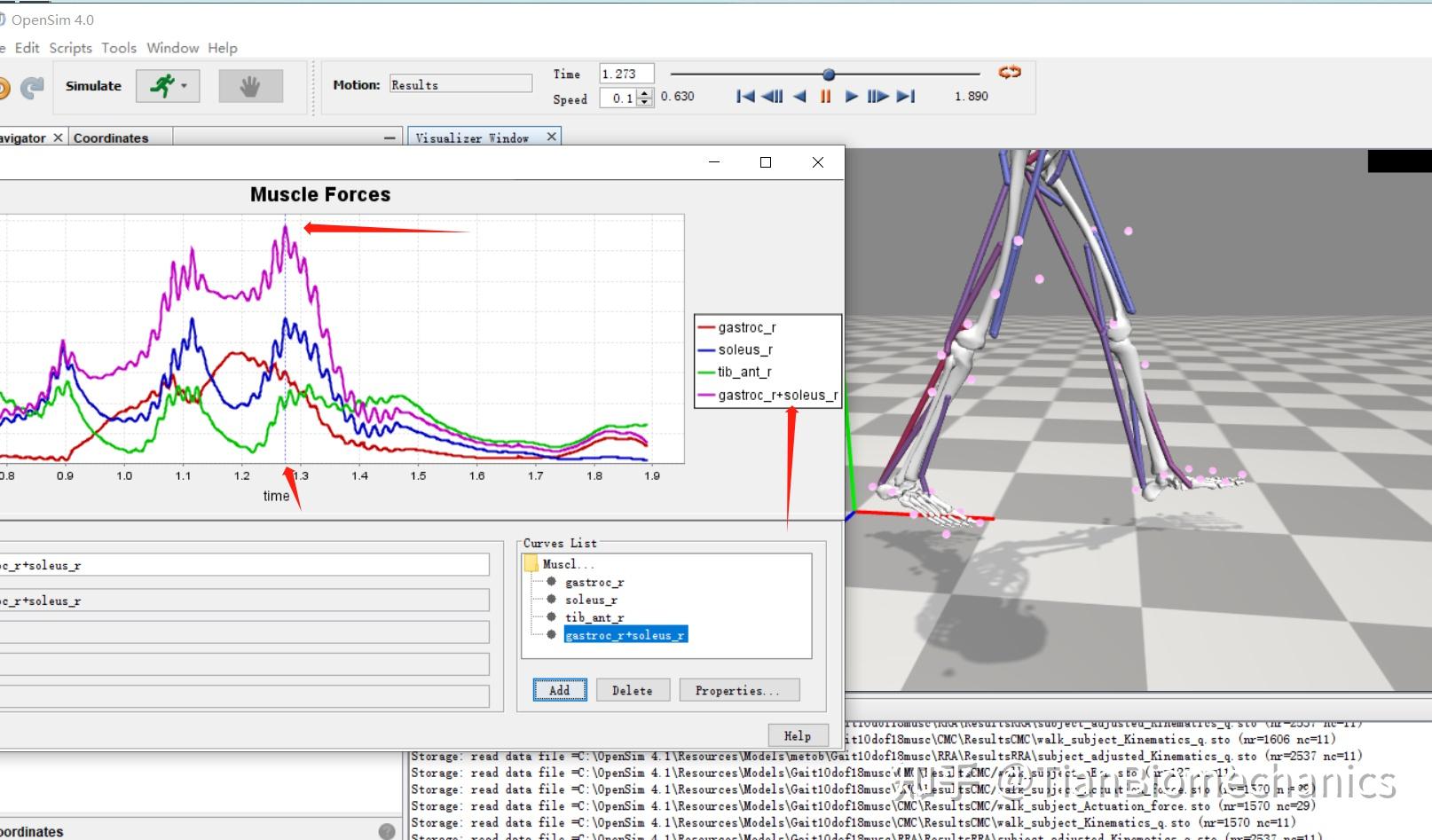Switch to the Coordinates tab
The height and width of the screenshot is (840, 1432).
[111, 138]
